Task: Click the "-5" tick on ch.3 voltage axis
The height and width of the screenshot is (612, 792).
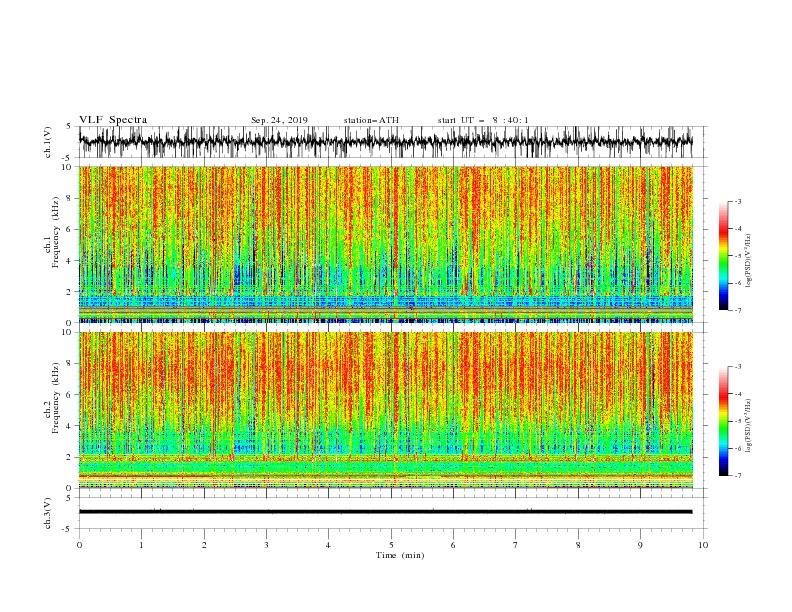Action: coord(68,529)
